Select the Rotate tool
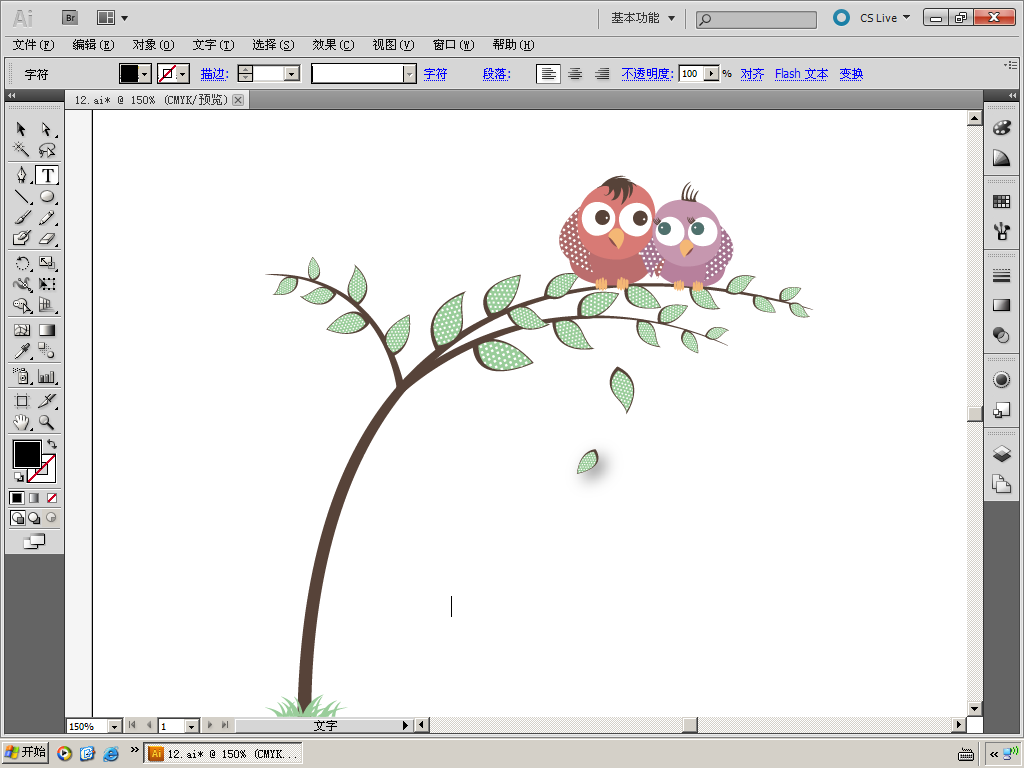Screen dimensions: 1024x768 tap(21, 263)
